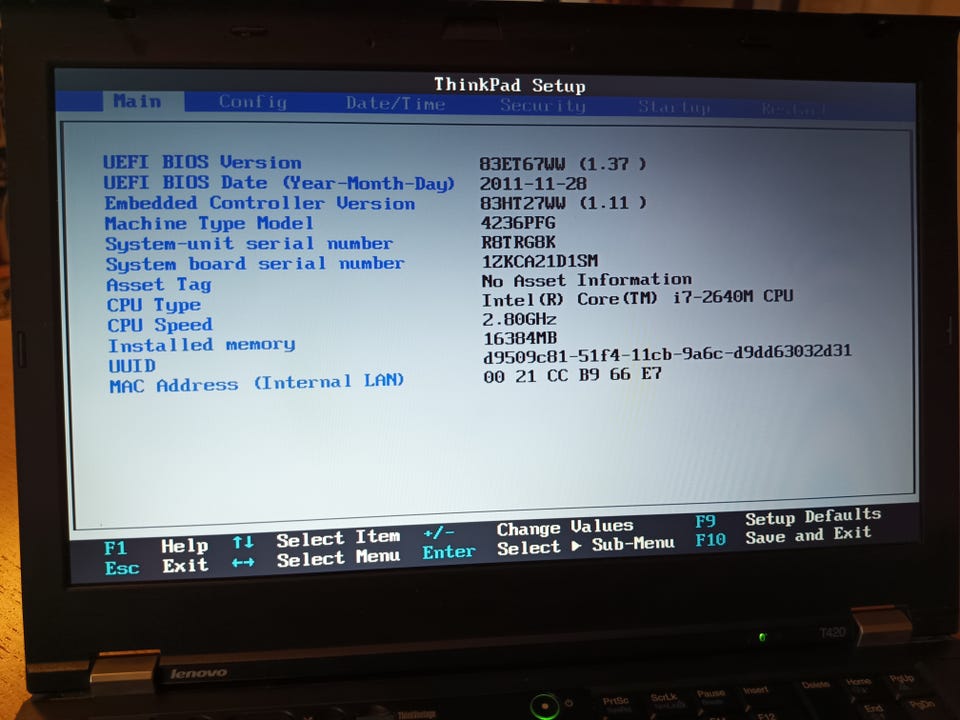Viewport: 960px width, 720px height.
Task: Open the Date/Time tab
Action: (x=396, y=103)
